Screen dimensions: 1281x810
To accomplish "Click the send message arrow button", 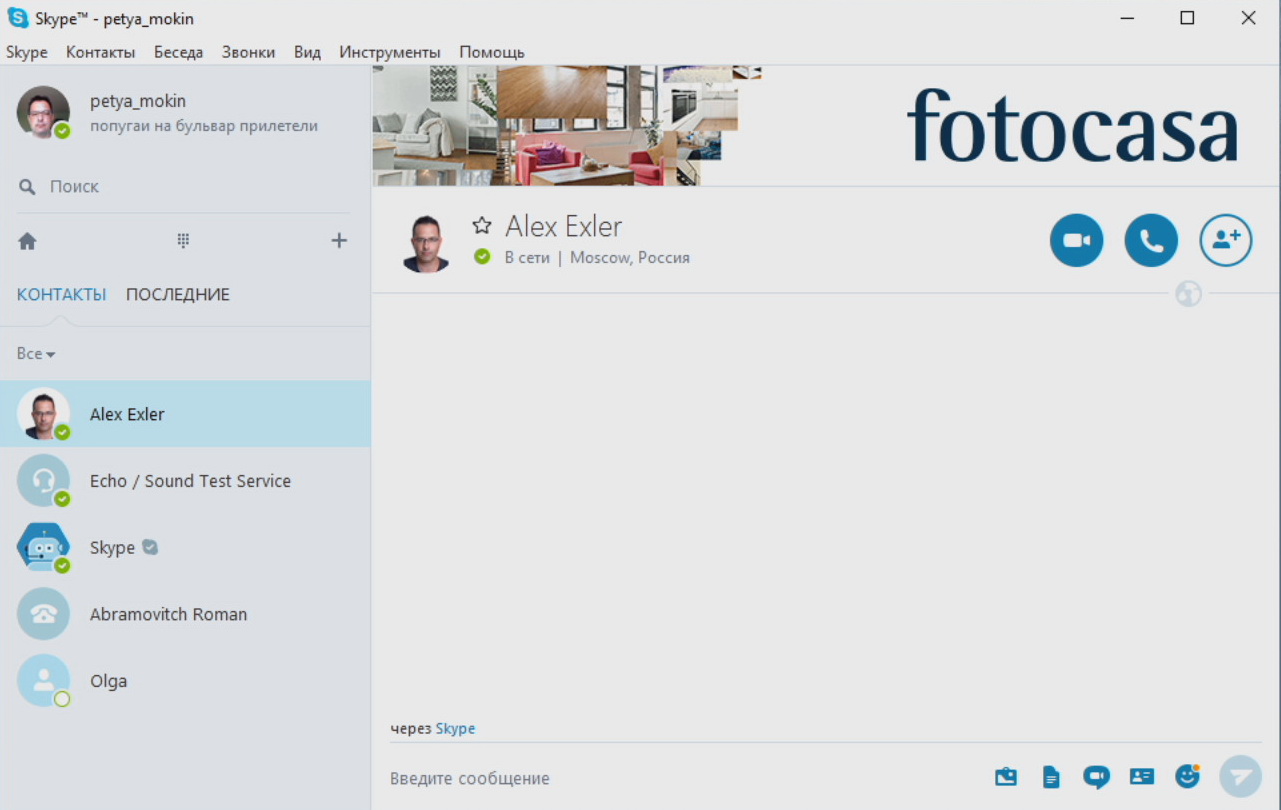I will click(1240, 776).
